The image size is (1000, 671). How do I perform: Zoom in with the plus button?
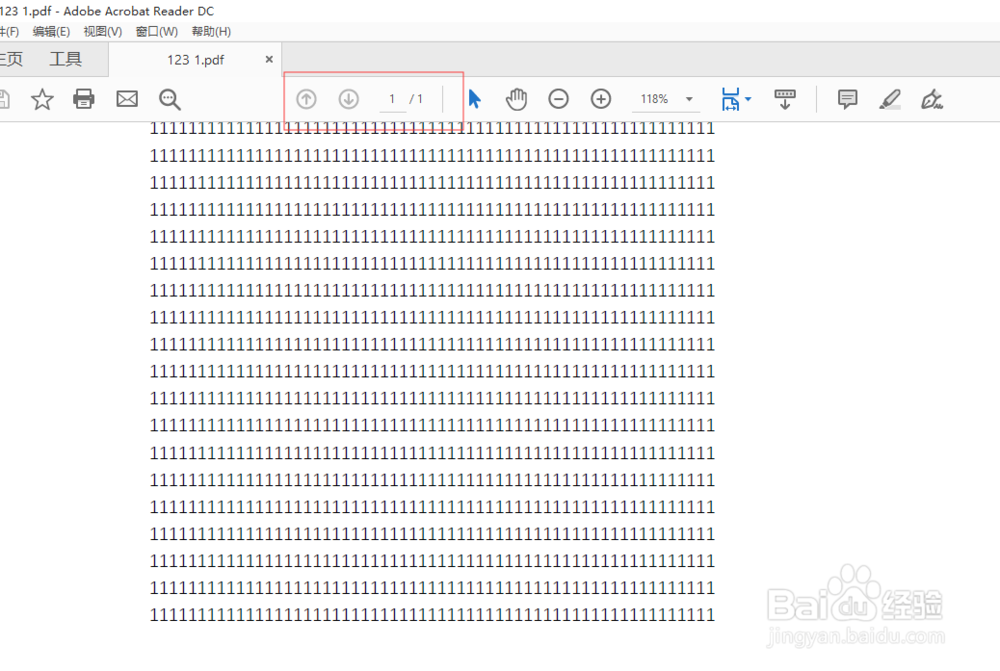[x=601, y=99]
